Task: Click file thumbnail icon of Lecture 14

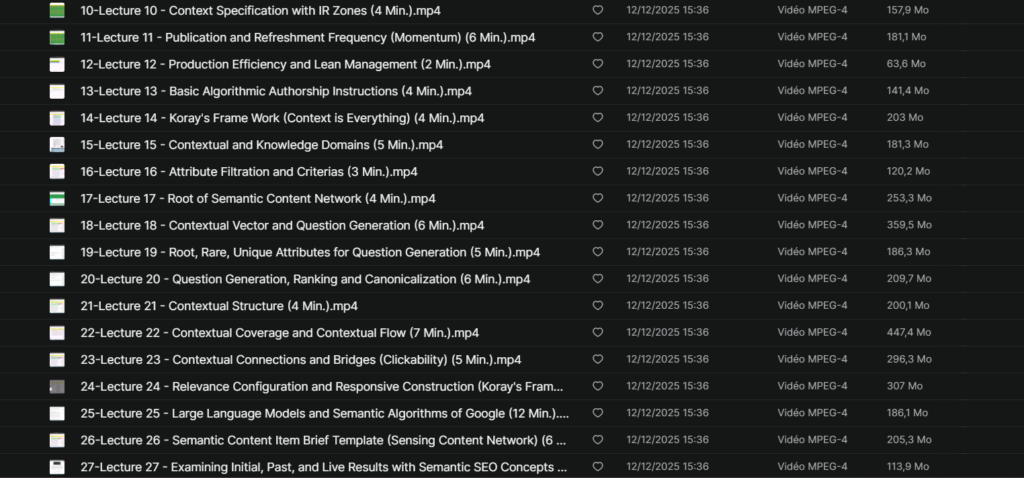Action: (x=57, y=118)
